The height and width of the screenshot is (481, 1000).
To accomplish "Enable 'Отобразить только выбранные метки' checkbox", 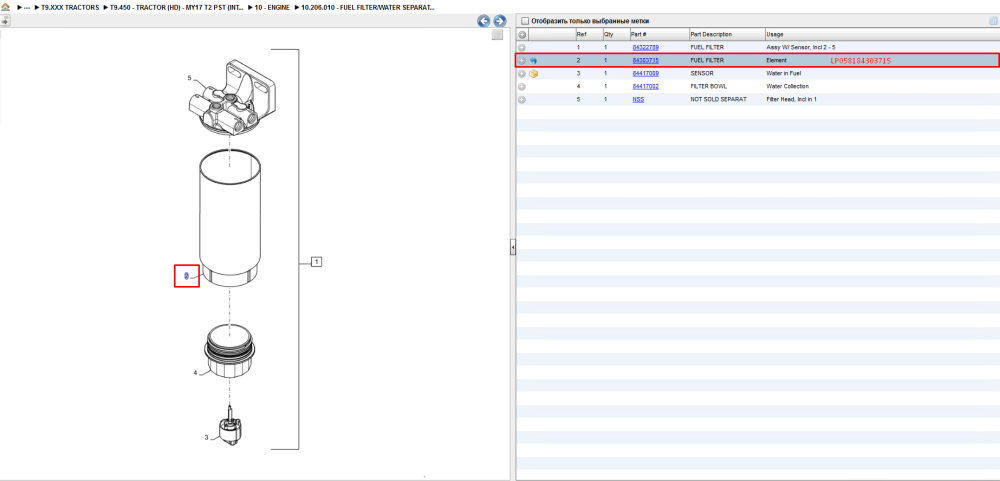I will pyautogui.click(x=525, y=21).
